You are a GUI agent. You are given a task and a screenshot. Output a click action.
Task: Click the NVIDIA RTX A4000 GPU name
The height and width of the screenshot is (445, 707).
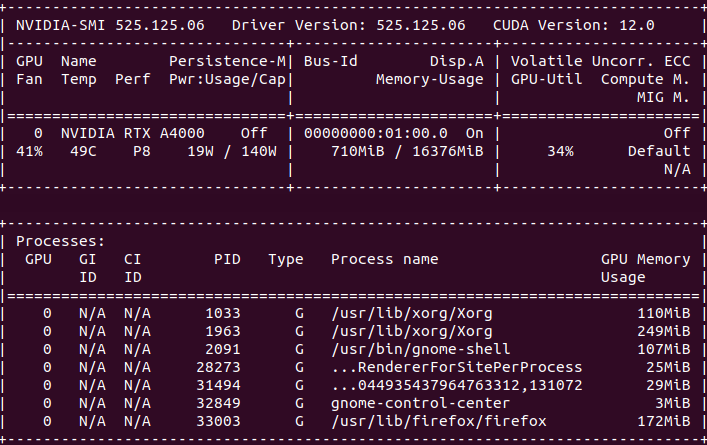point(133,133)
